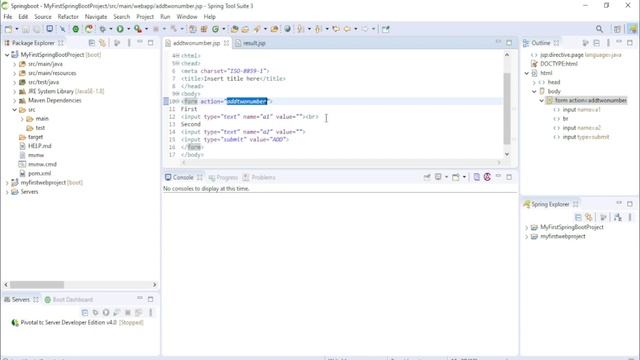The height and width of the screenshot is (360, 640).
Task: Select the target folder
Action: click(35, 137)
